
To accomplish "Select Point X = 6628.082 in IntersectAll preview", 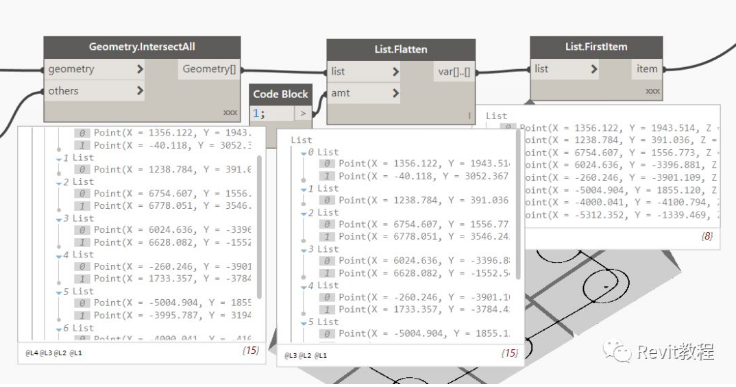I will coord(173,242).
